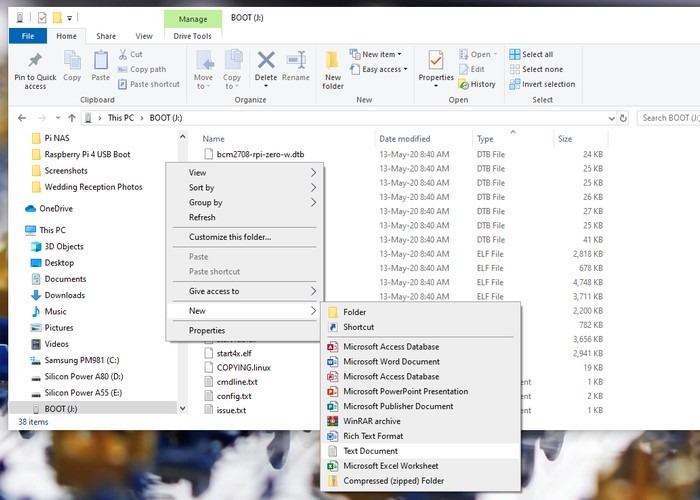Open the Easy access dropdown
This screenshot has height=500, width=700.
382,70
